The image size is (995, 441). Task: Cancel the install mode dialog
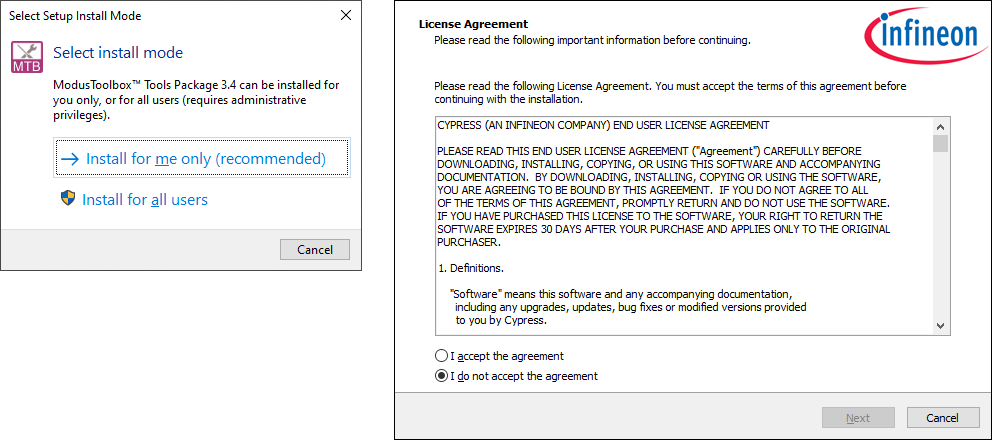point(314,249)
